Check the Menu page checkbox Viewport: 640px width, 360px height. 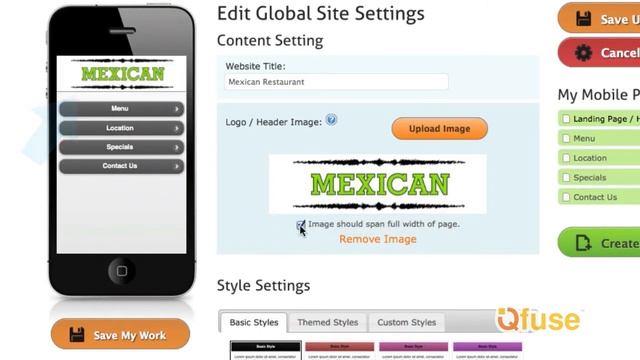point(566,138)
